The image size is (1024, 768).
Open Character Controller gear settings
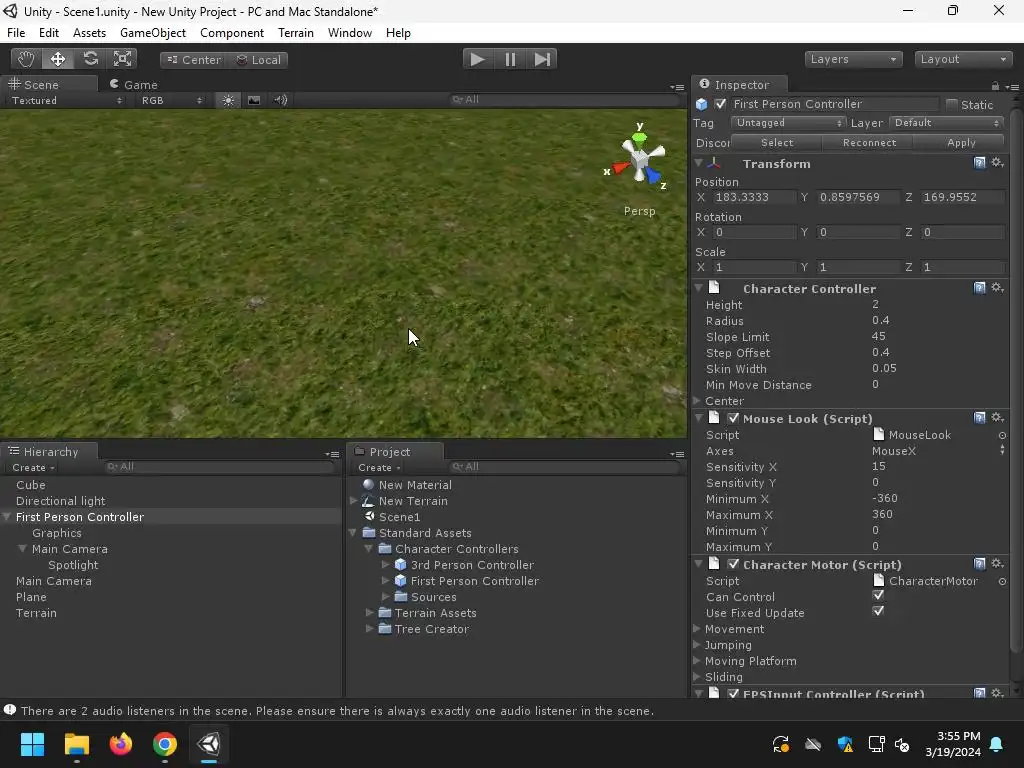coord(998,288)
